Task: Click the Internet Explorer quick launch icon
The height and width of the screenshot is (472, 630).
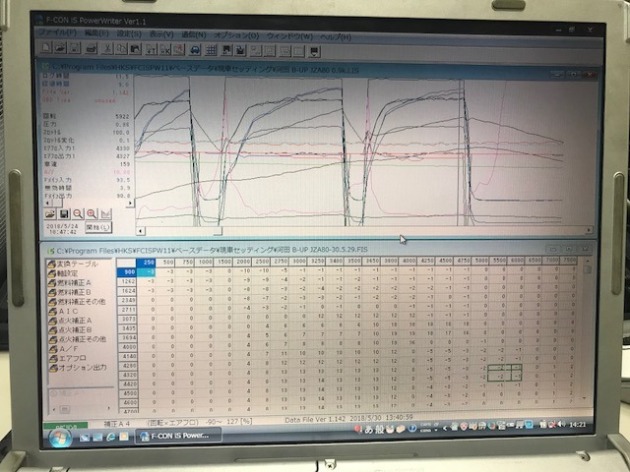Action: tap(110, 437)
